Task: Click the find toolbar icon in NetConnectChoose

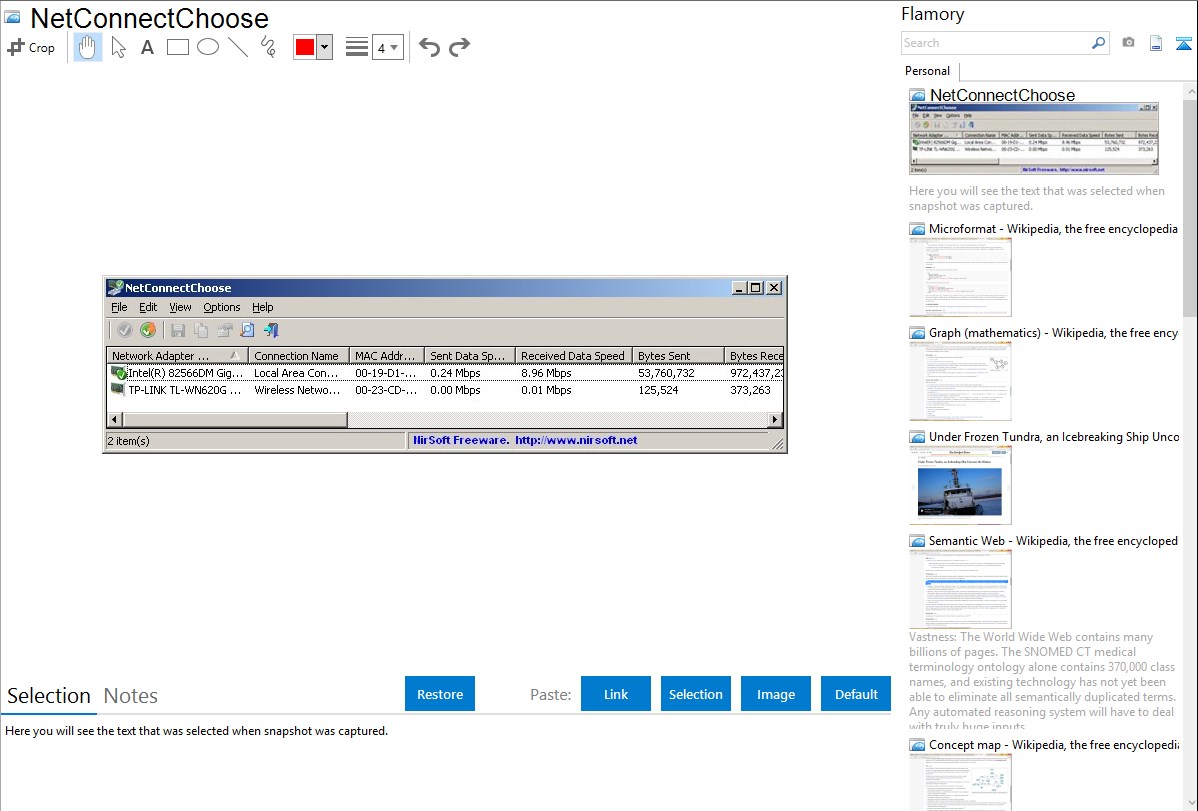Action: coord(248,330)
